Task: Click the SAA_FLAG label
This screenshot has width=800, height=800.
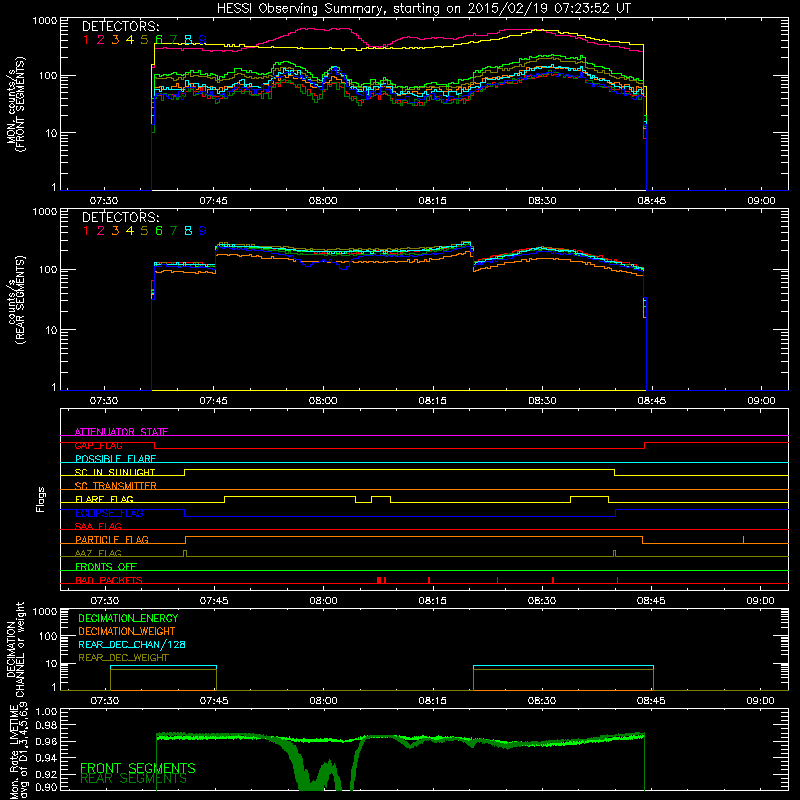Action: (x=98, y=526)
